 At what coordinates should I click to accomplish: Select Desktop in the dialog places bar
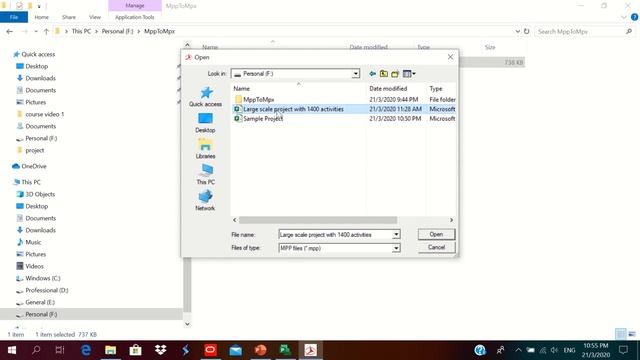[x=205, y=123]
